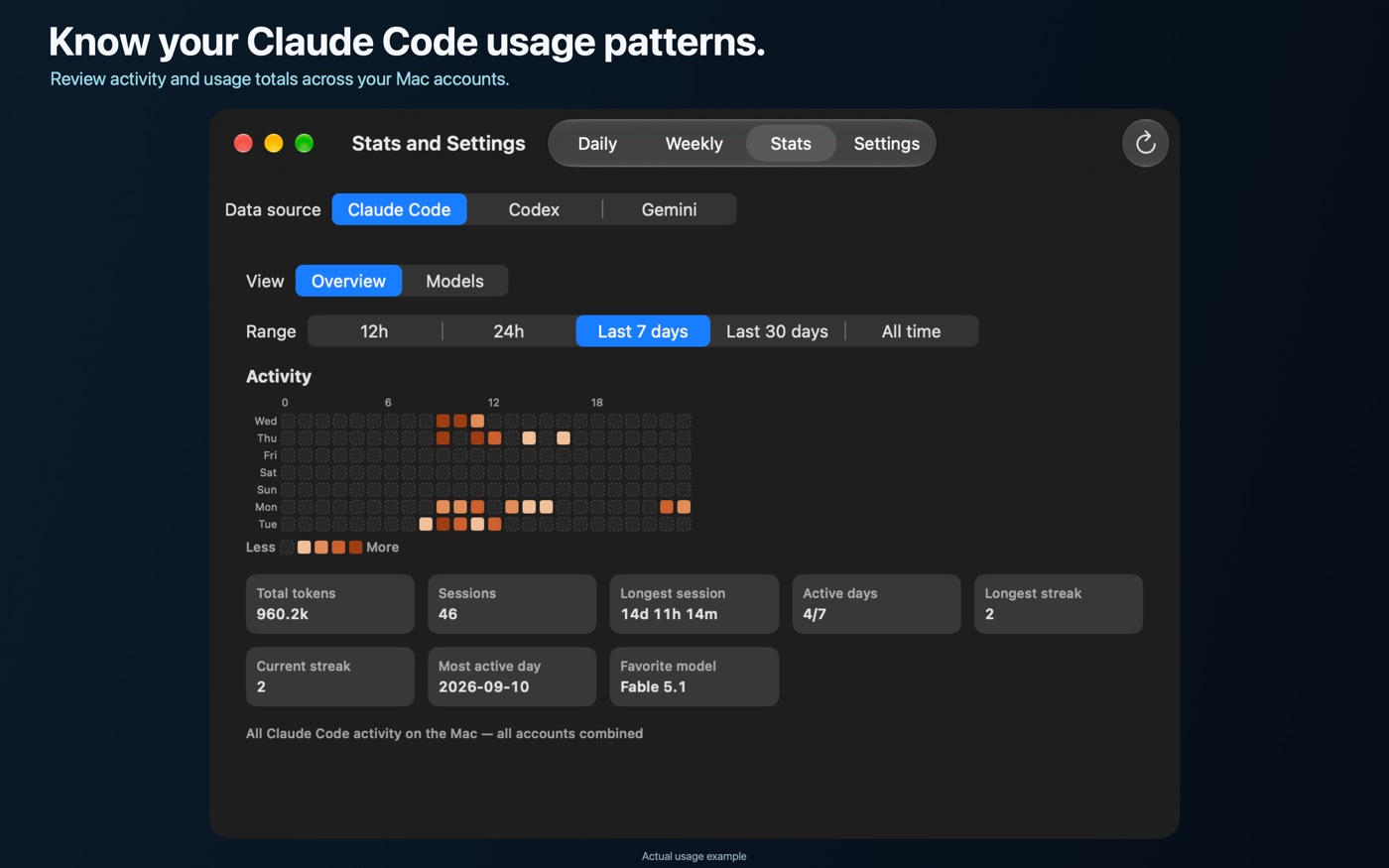Click the Wed row label

266,421
